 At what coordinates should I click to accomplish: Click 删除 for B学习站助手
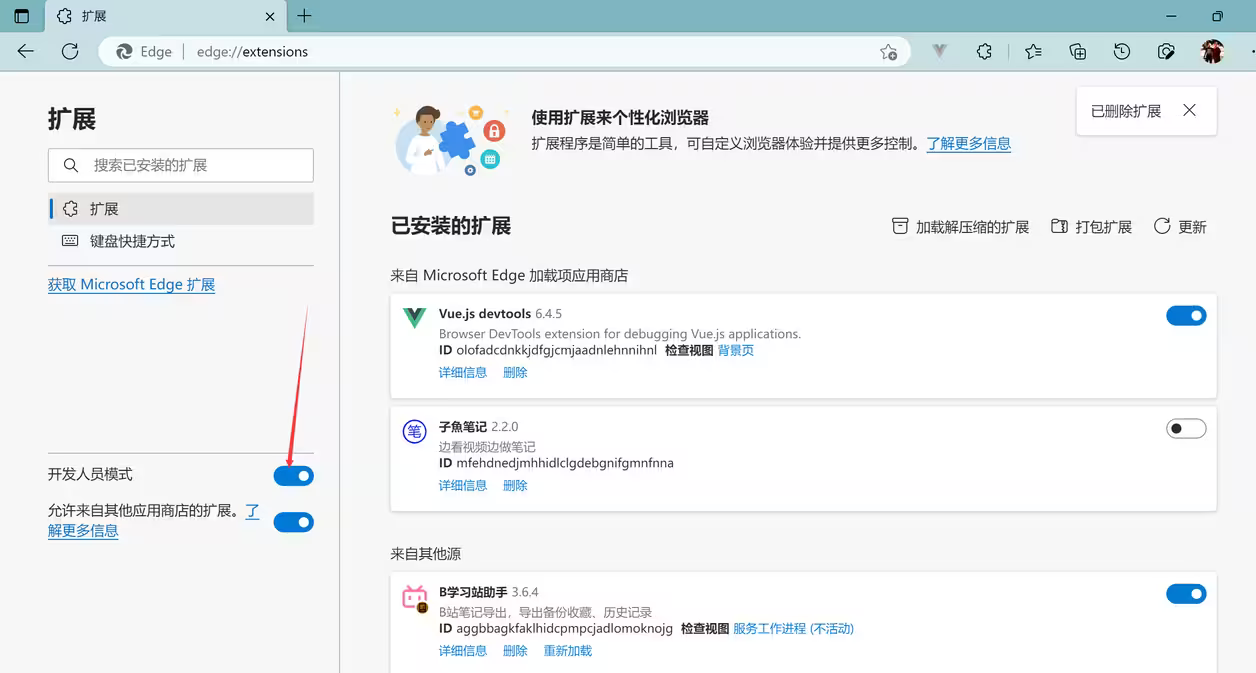[x=515, y=650]
